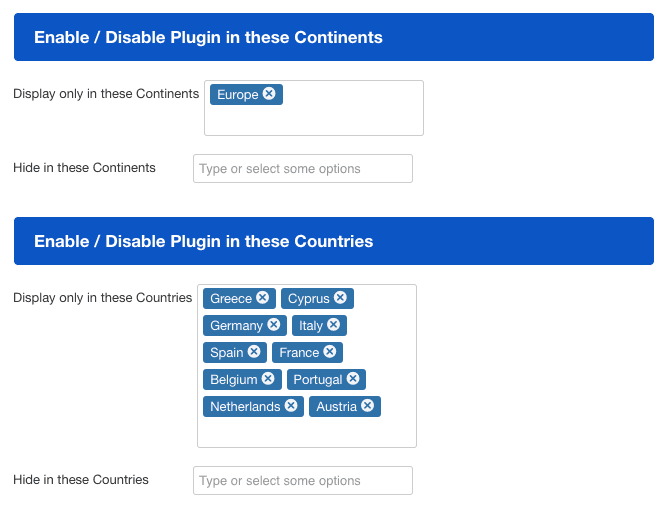Viewport: 670px width, 519px height.
Task: Open the Hide in these Continents dropdown
Action: (x=302, y=169)
